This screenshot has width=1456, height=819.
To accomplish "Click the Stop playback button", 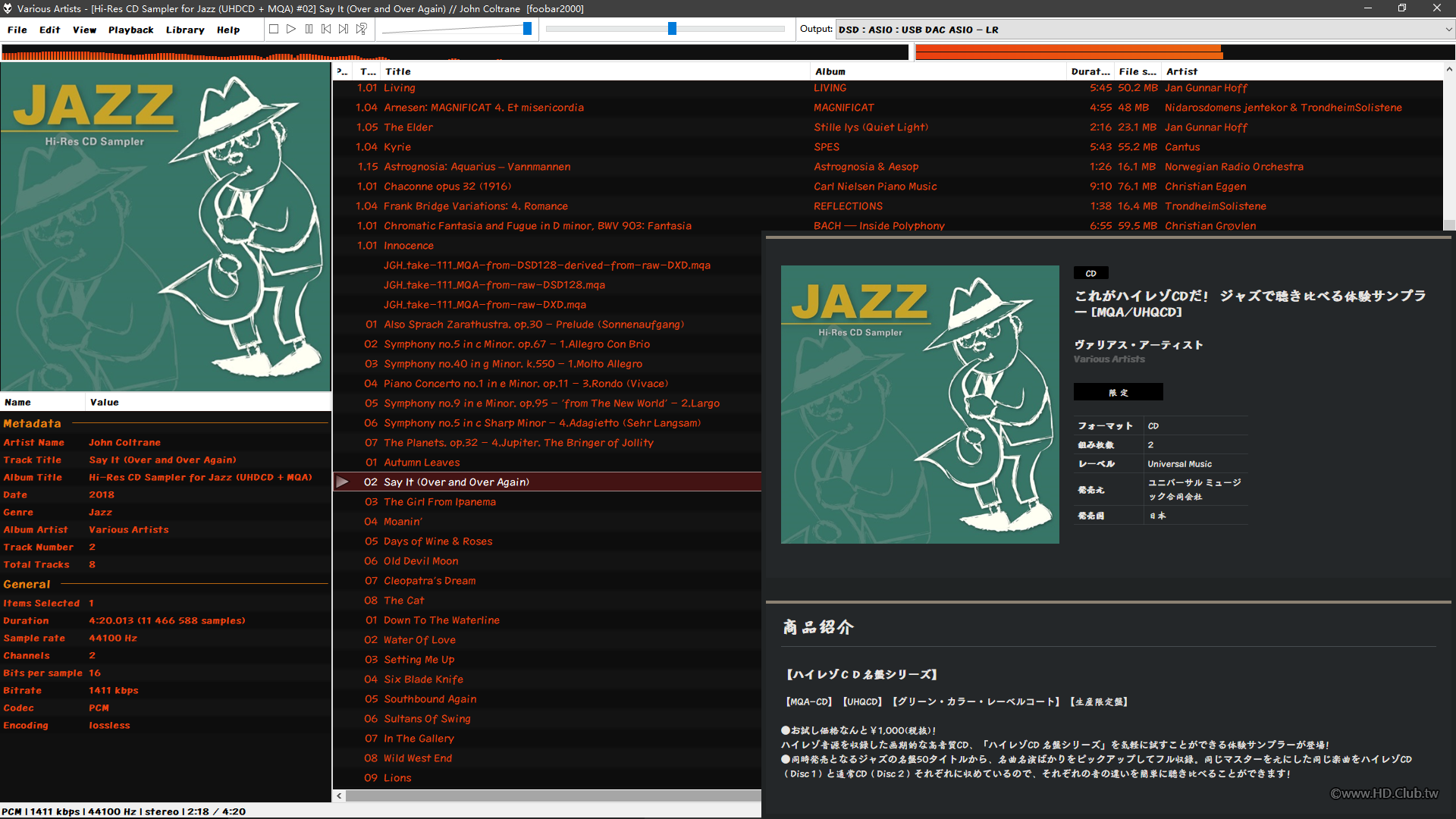I will pyautogui.click(x=274, y=29).
